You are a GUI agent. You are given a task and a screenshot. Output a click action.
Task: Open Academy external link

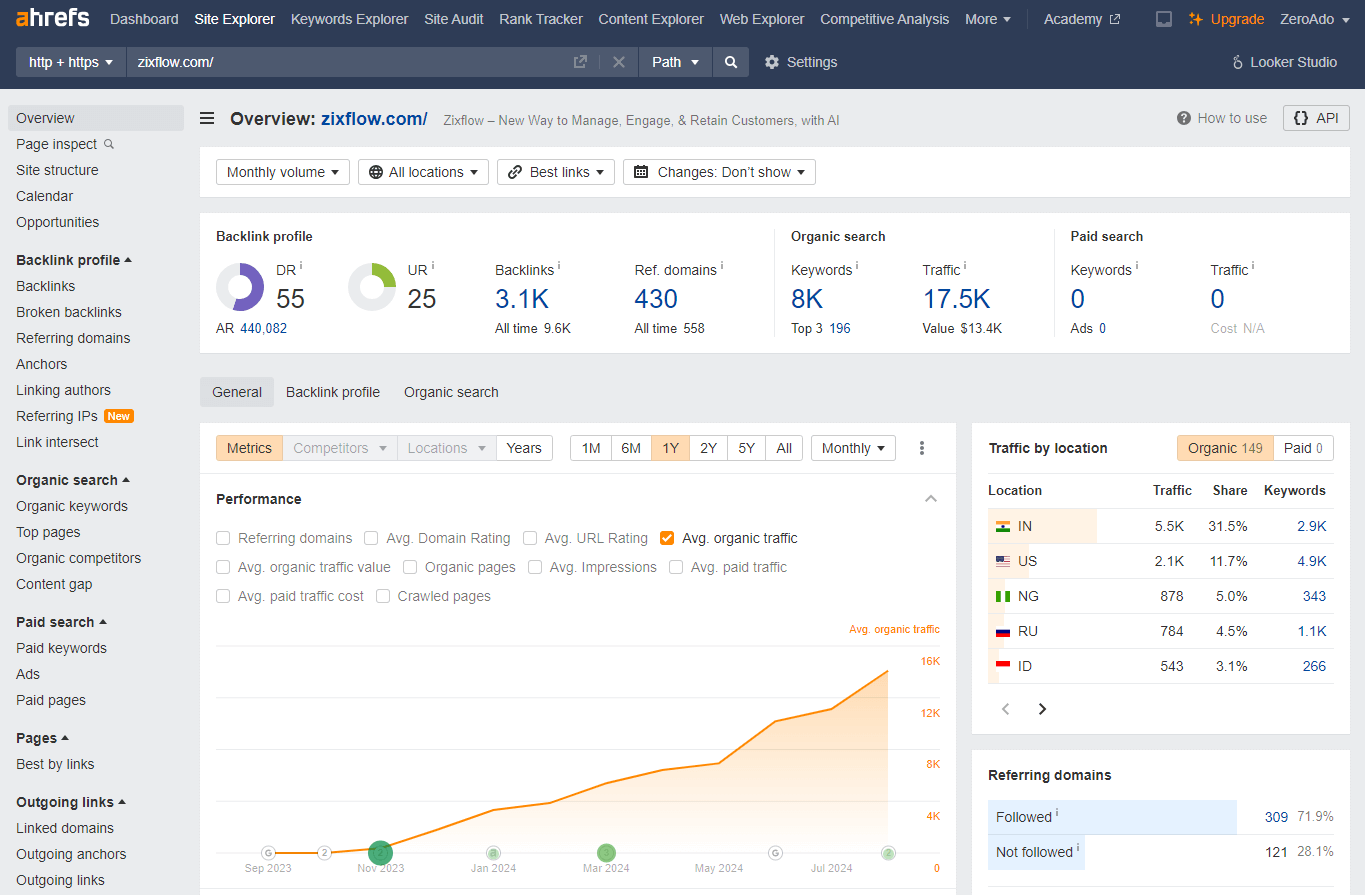pos(1082,19)
